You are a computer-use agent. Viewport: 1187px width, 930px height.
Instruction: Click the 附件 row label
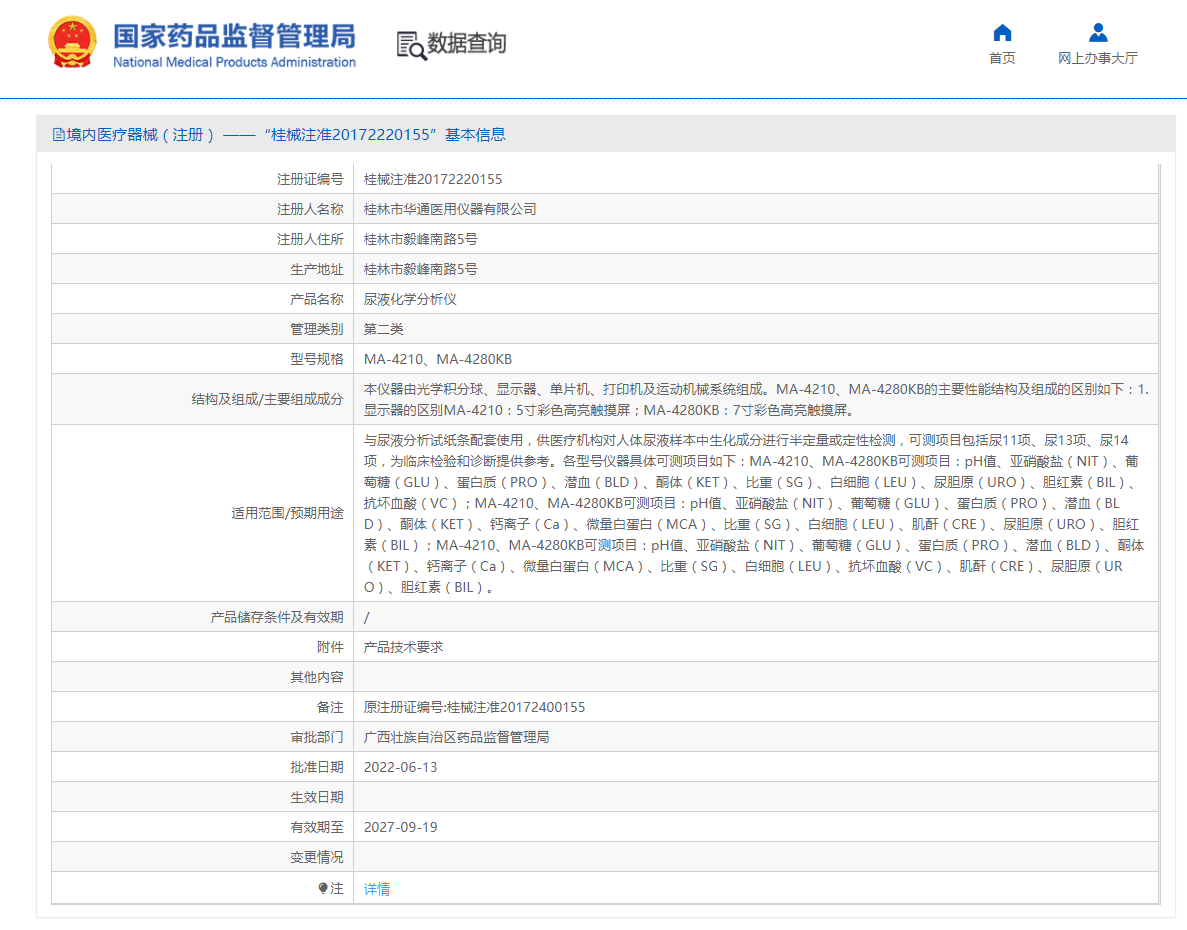coord(330,647)
